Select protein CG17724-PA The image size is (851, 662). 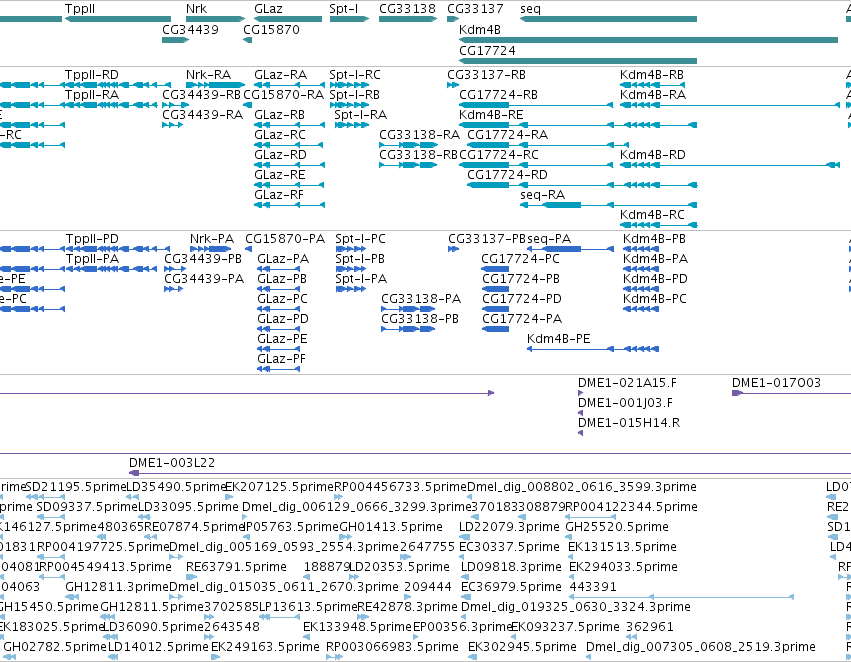coord(522,319)
